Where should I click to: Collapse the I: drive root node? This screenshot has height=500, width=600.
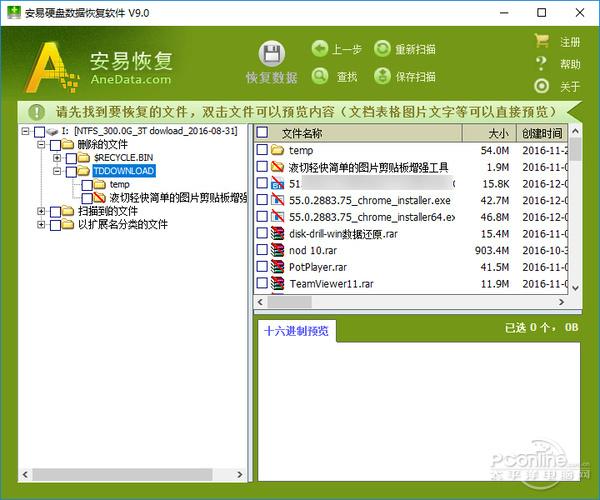coord(25,132)
